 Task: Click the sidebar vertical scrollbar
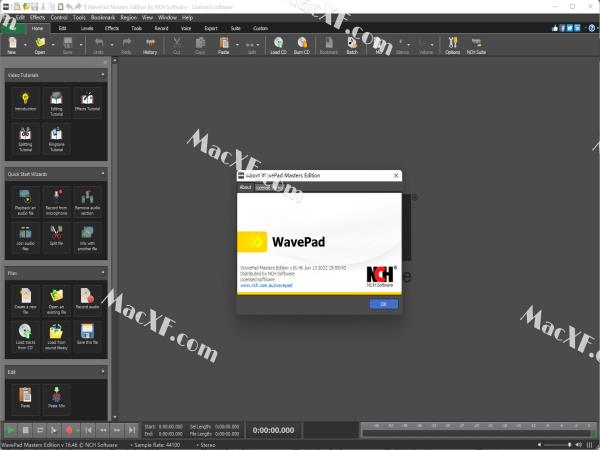115,237
